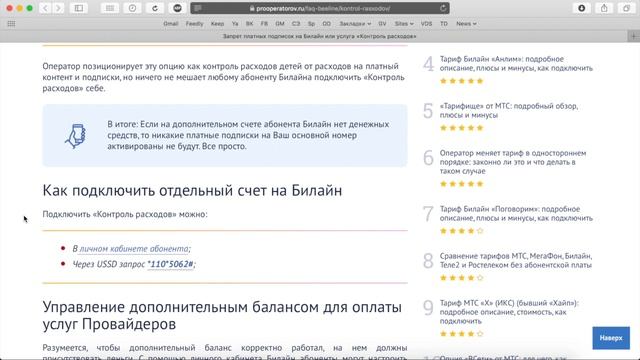Open article Сравнение тарифов МТС, МегаФон, Билайн
The image size is (640, 360).
[x=516, y=260]
